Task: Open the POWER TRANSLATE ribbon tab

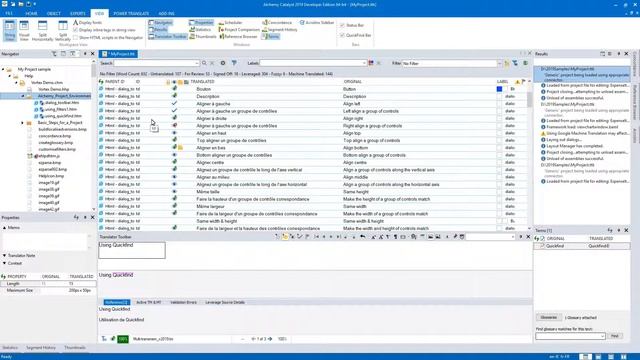Action: pos(131,13)
